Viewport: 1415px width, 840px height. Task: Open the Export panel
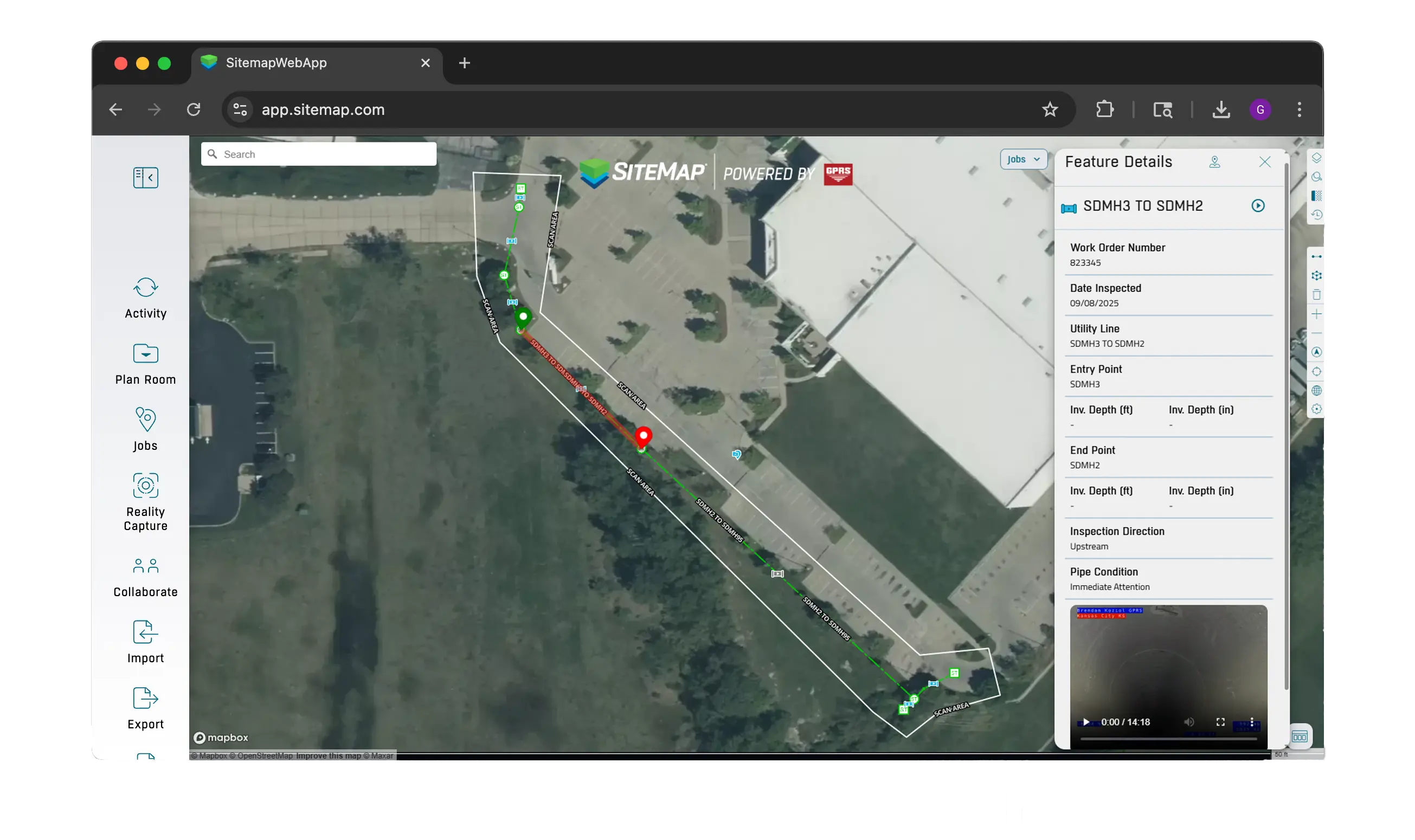tap(145, 708)
